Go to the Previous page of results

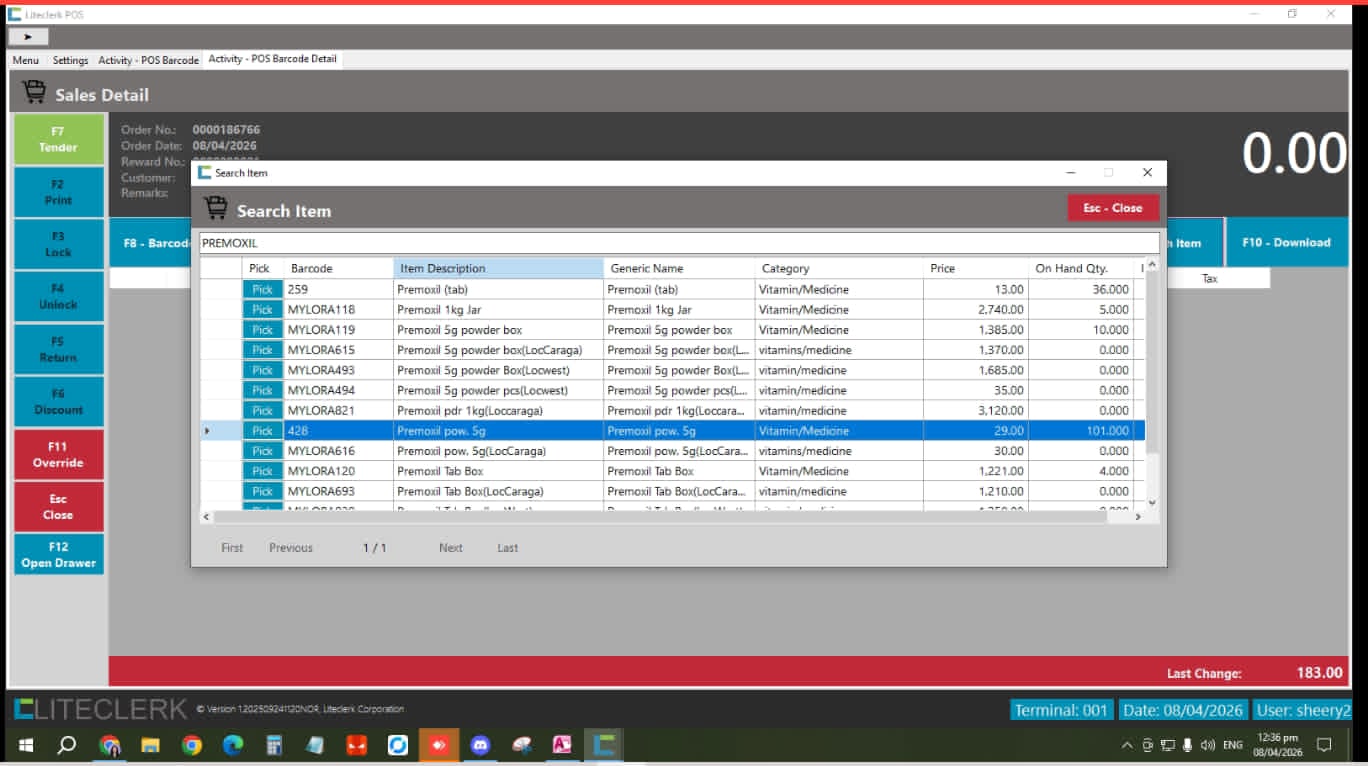291,548
